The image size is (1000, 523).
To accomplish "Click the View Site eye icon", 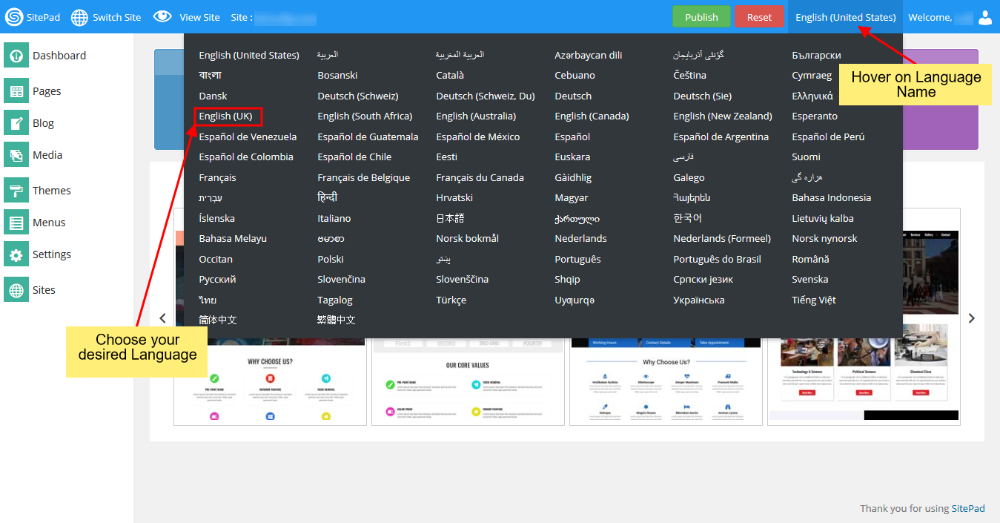I will (x=162, y=17).
